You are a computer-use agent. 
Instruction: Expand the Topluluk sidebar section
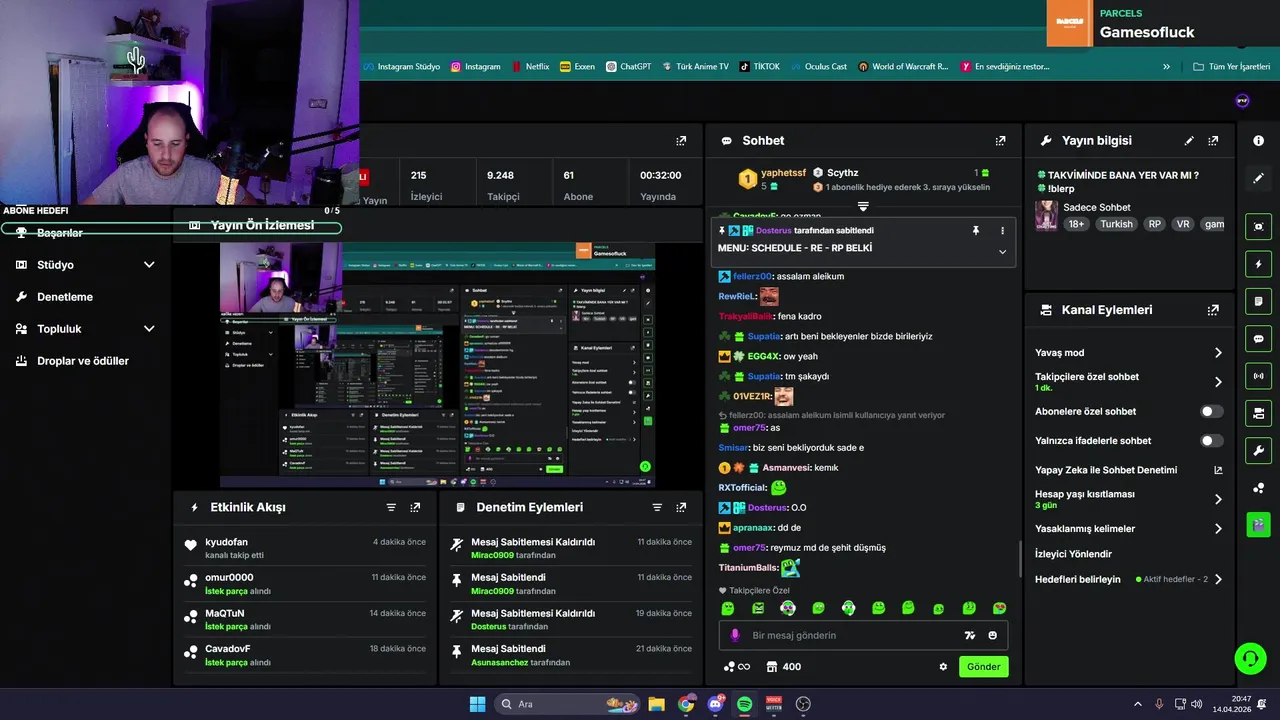tap(149, 329)
